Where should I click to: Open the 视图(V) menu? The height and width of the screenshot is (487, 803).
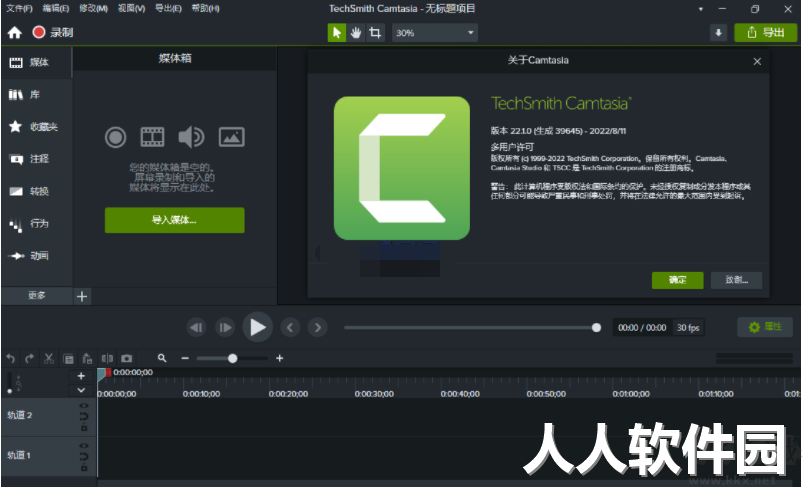click(x=132, y=9)
